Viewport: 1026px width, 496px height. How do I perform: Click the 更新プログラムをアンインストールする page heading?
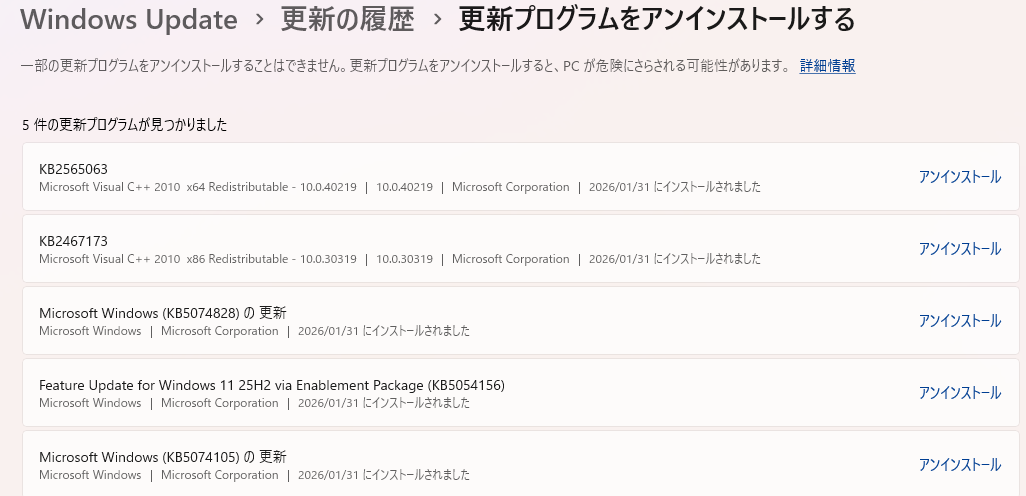[x=657, y=19]
